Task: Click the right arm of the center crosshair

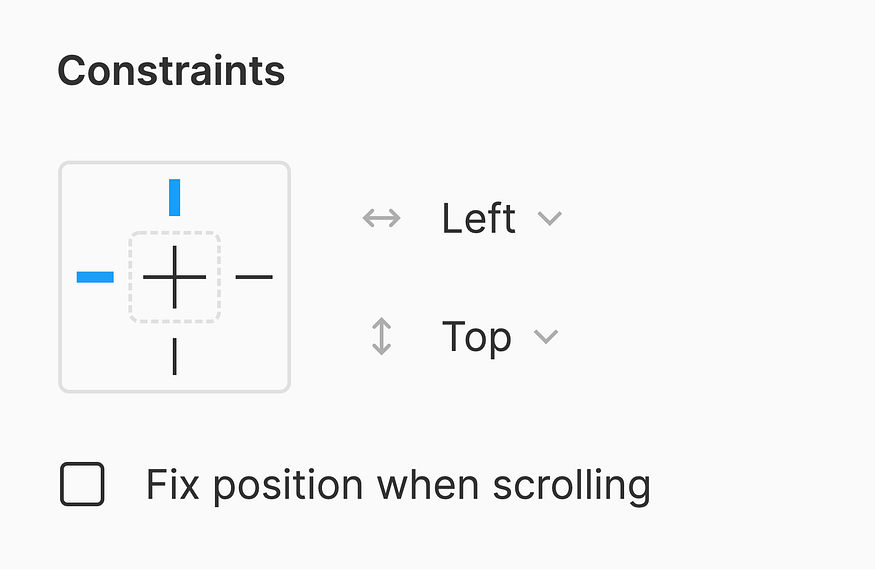Action: [x=194, y=277]
